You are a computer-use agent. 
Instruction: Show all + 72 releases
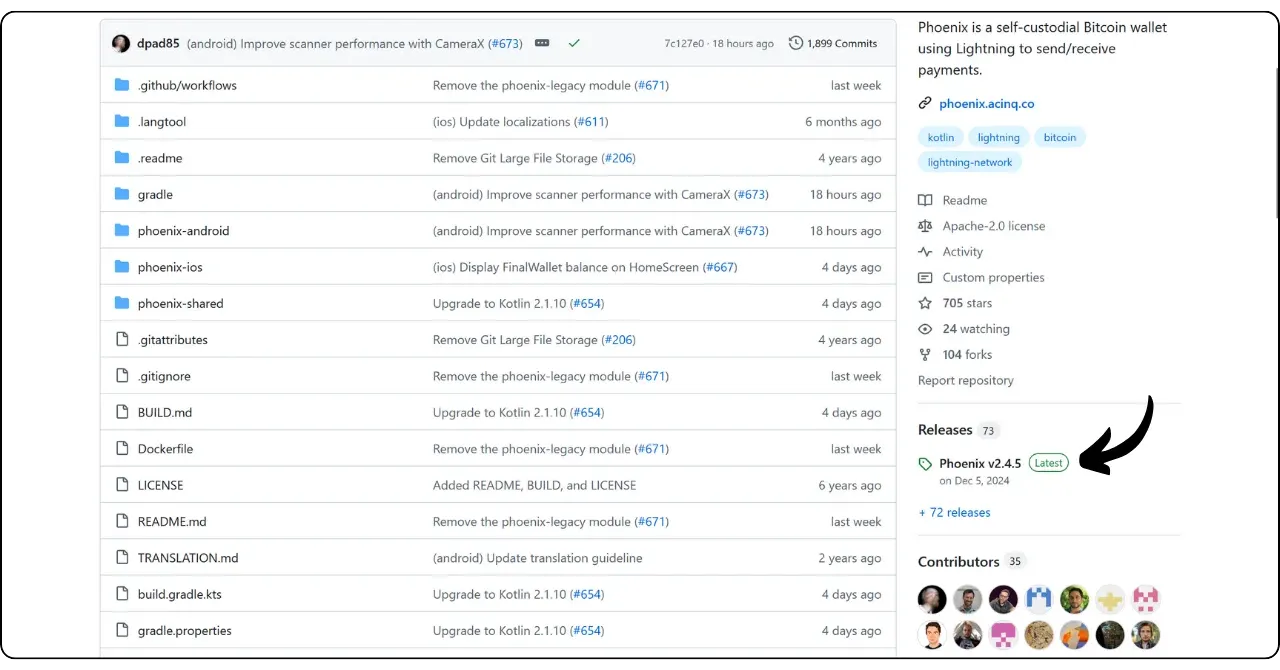tap(954, 512)
